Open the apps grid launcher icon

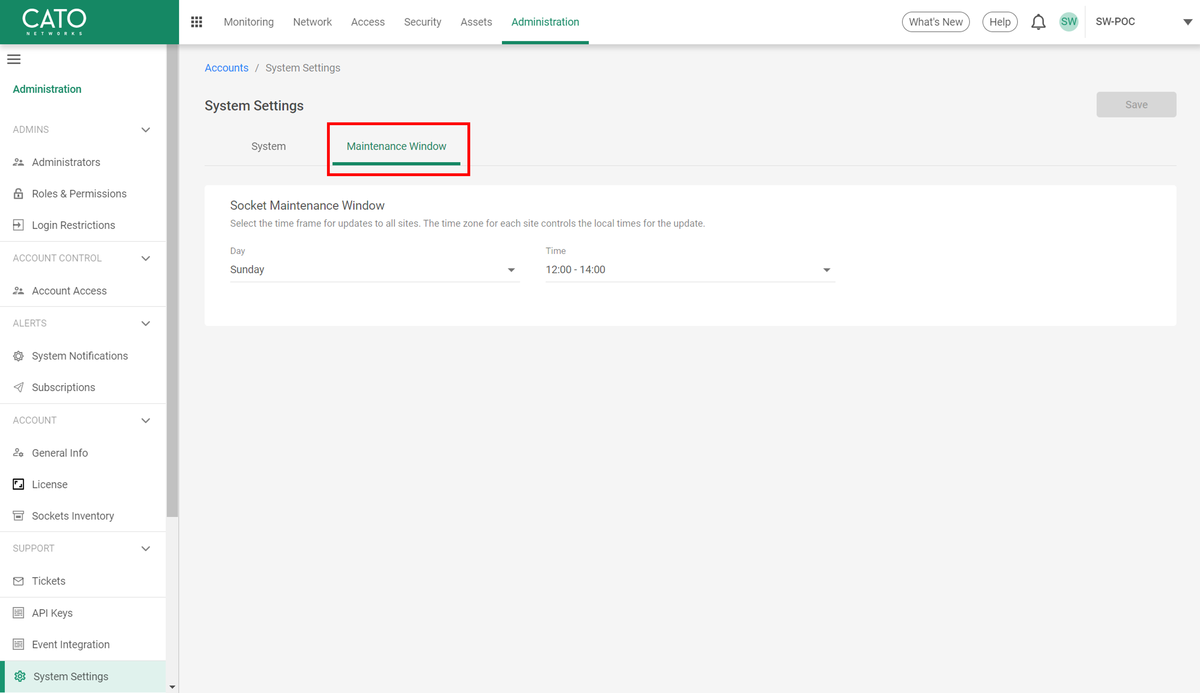pos(196,22)
